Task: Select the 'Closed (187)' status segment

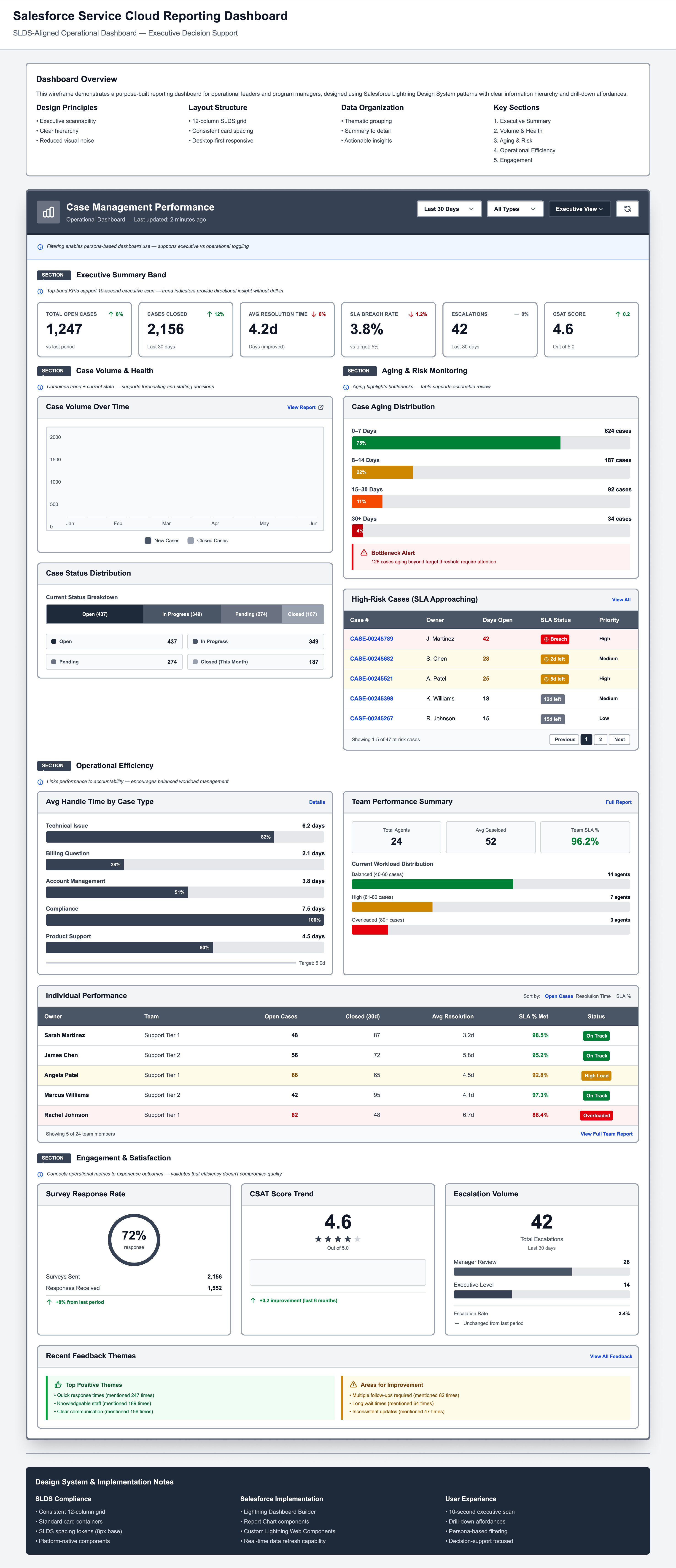Action: [302, 614]
